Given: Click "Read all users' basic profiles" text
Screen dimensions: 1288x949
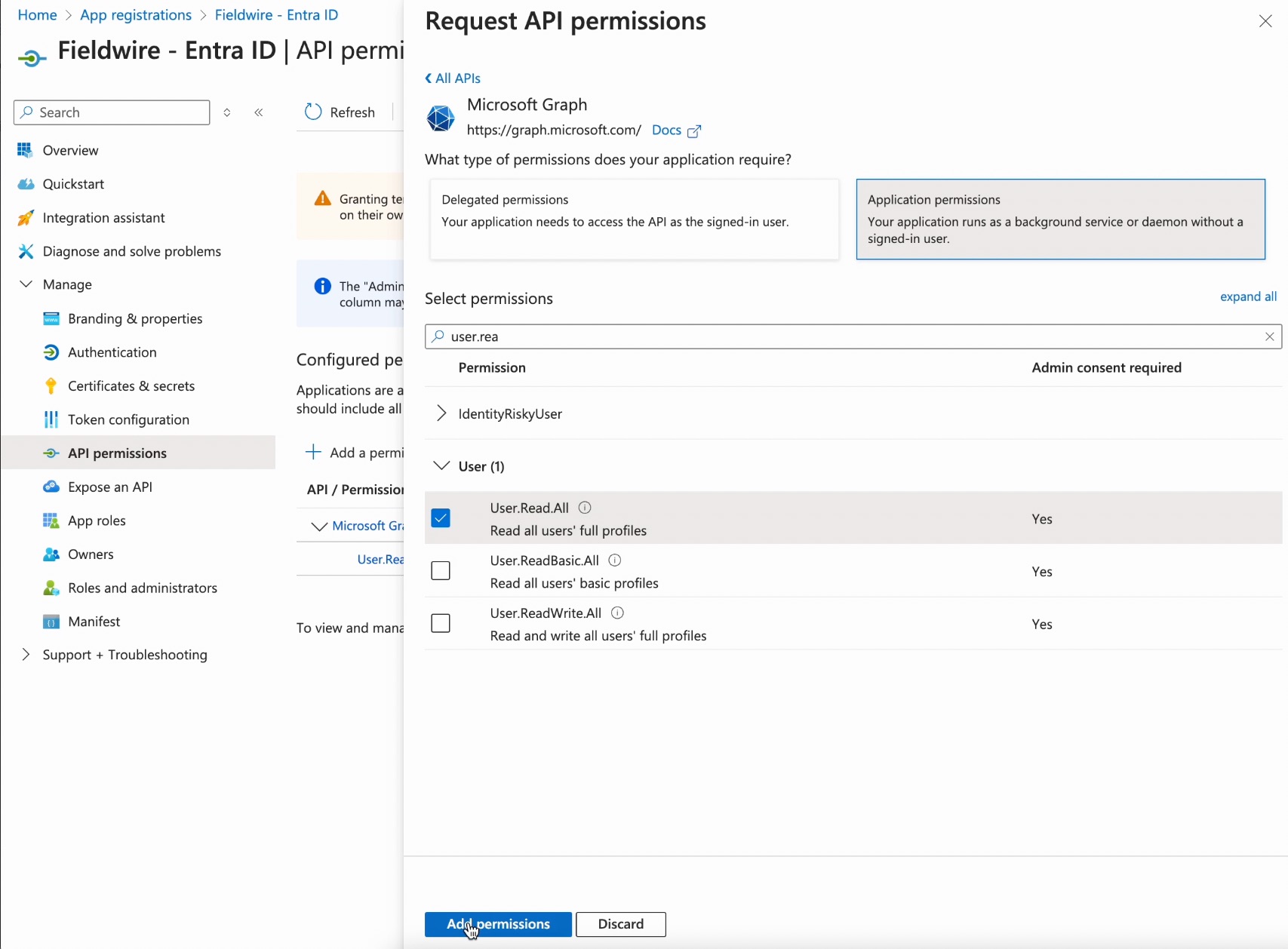Looking at the screenshot, I should 574,583.
